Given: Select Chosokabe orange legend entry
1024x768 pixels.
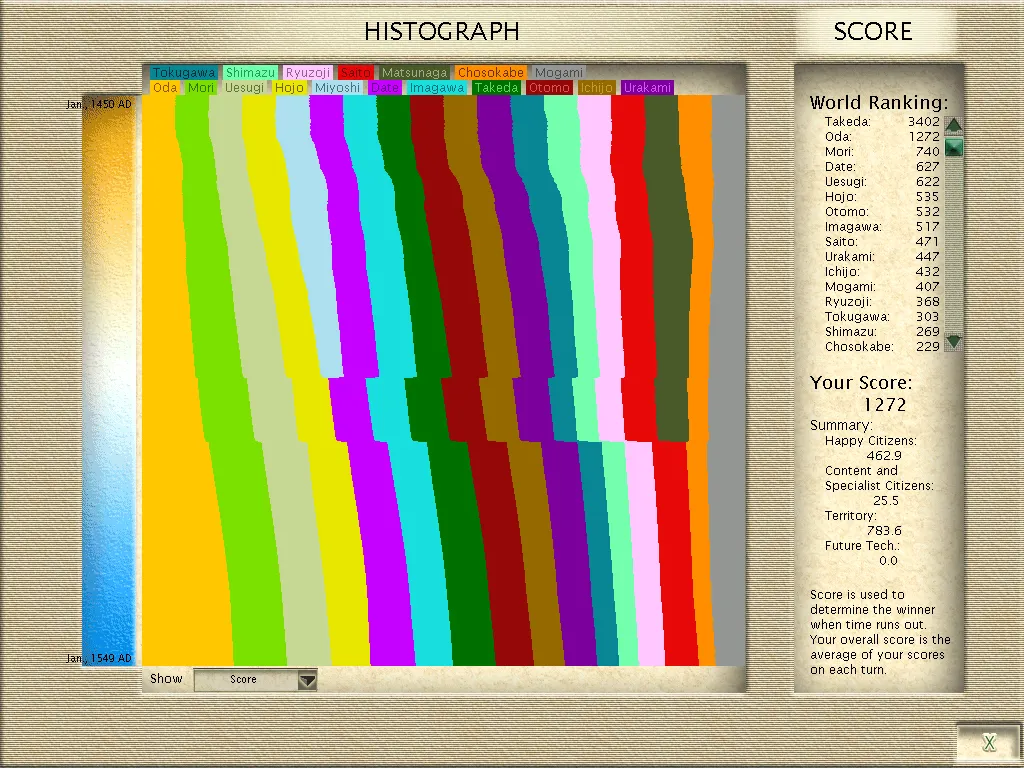Looking at the screenshot, I should 490,72.
